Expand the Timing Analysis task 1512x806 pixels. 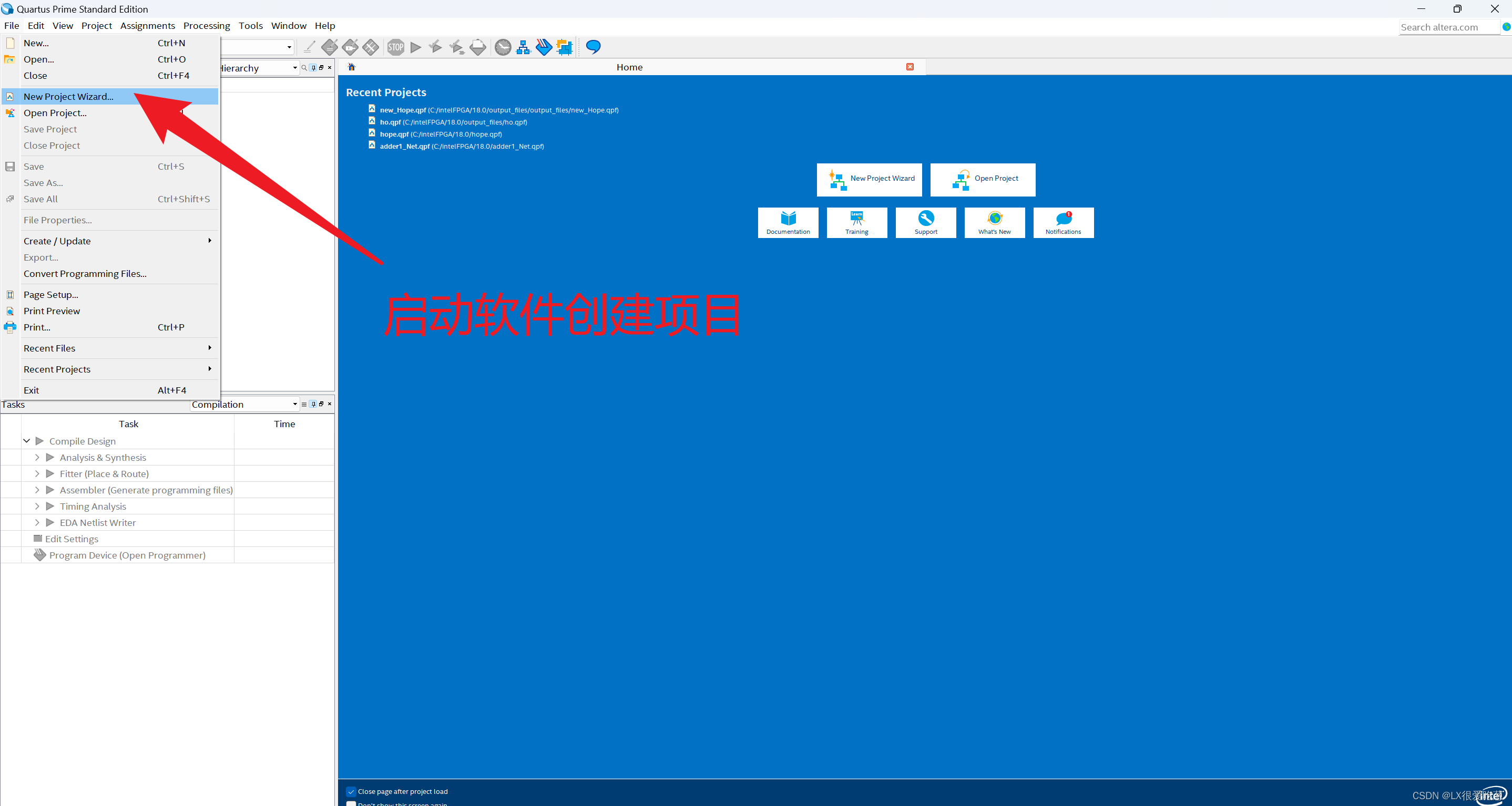coord(37,505)
